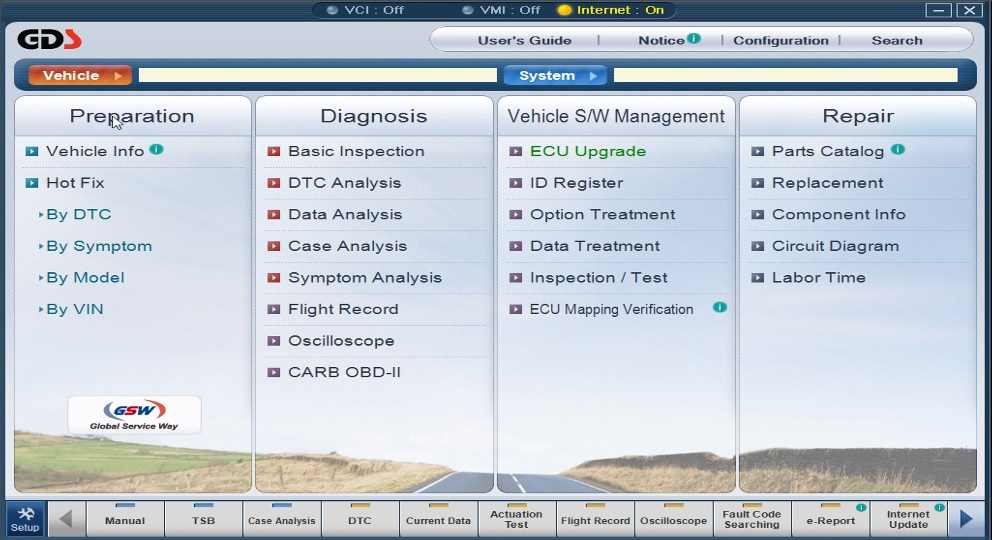992x540 pixels.
Task: Click the GDS logo
Action: pyautogui.click(x=49, y=40)
